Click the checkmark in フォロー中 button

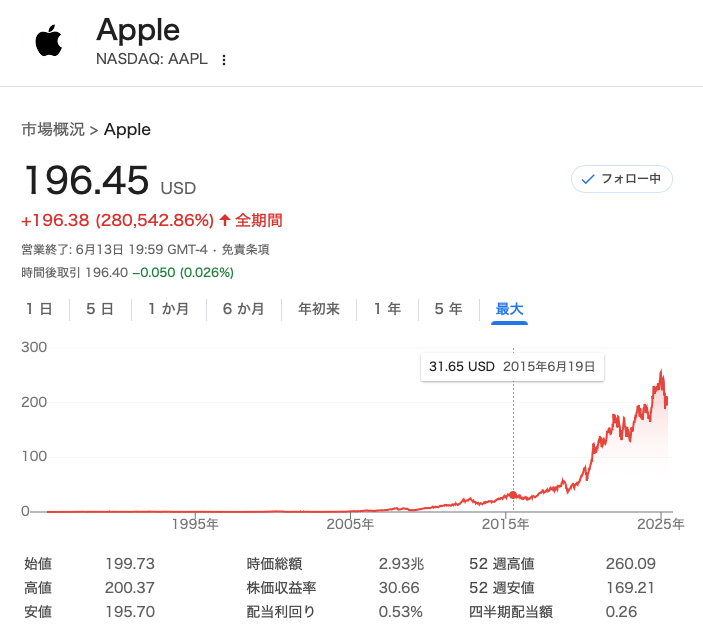pos(588,179)
